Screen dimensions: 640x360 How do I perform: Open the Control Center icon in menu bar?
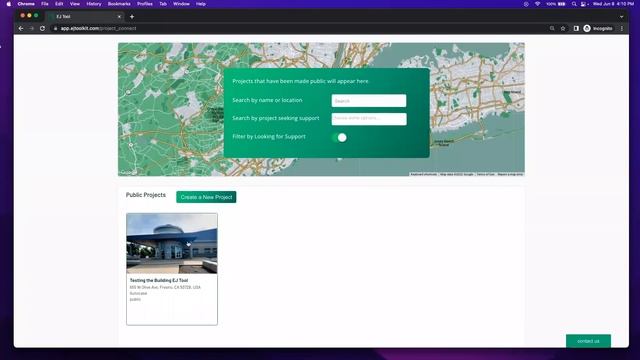coord(584,4)
